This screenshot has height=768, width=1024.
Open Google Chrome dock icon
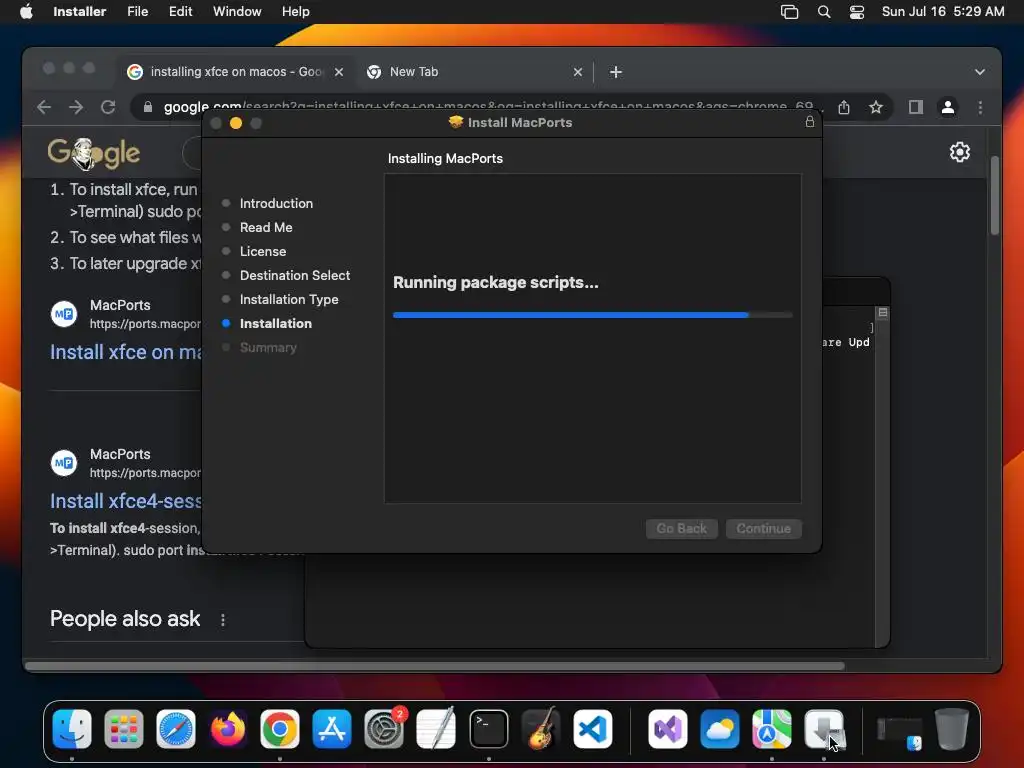point(280,729)
